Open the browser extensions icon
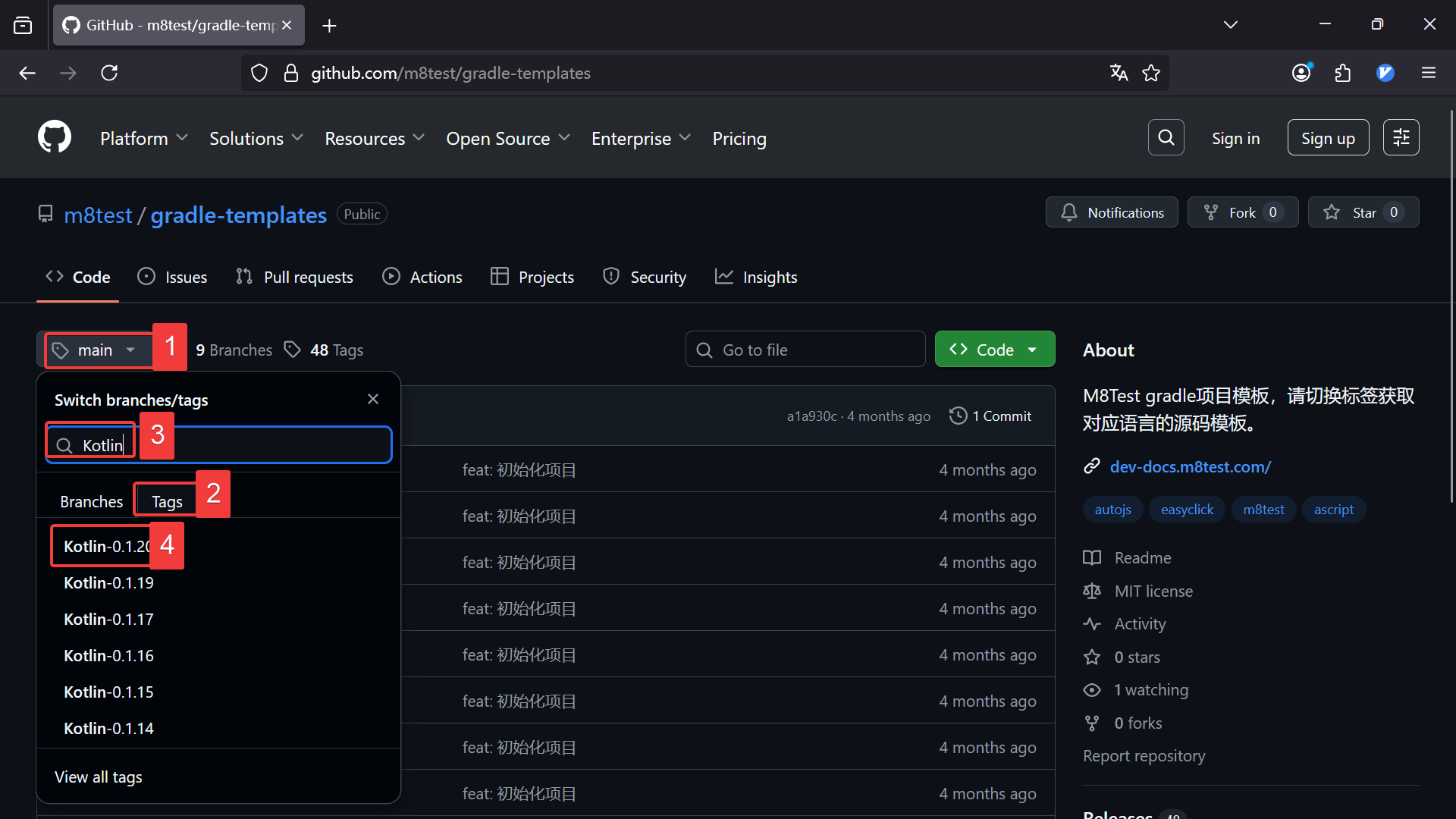Screen dimensions: 1456x819 point(1342,73)
